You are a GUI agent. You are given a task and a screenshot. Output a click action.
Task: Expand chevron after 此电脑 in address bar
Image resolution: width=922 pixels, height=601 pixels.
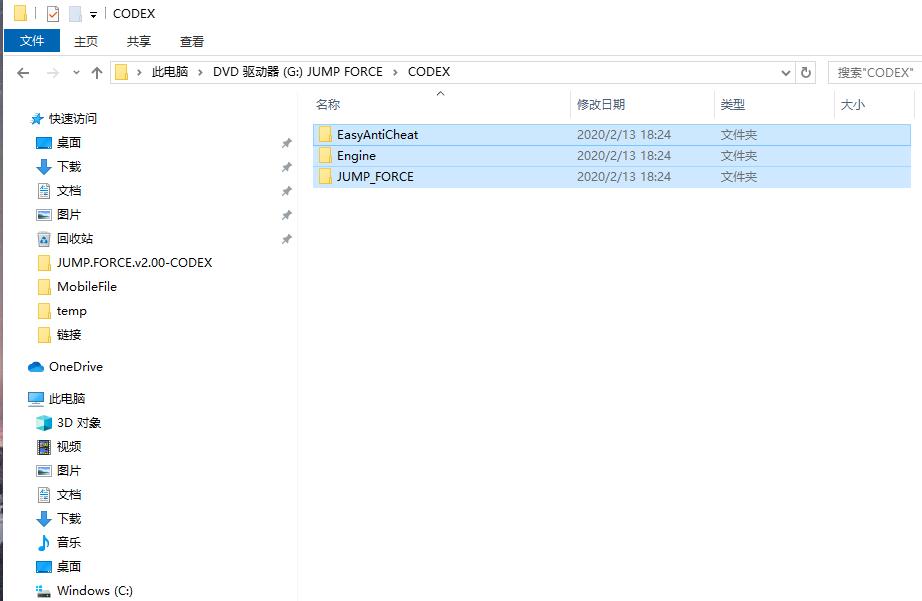(201, 72)
